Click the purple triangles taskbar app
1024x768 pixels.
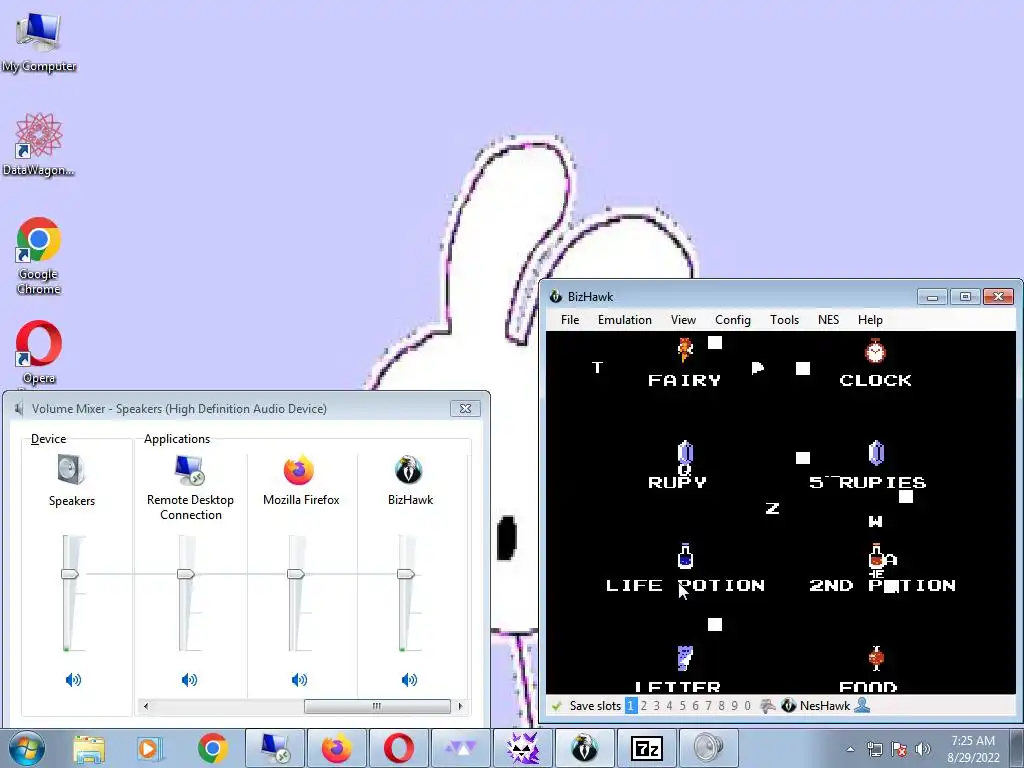point(460,748)
